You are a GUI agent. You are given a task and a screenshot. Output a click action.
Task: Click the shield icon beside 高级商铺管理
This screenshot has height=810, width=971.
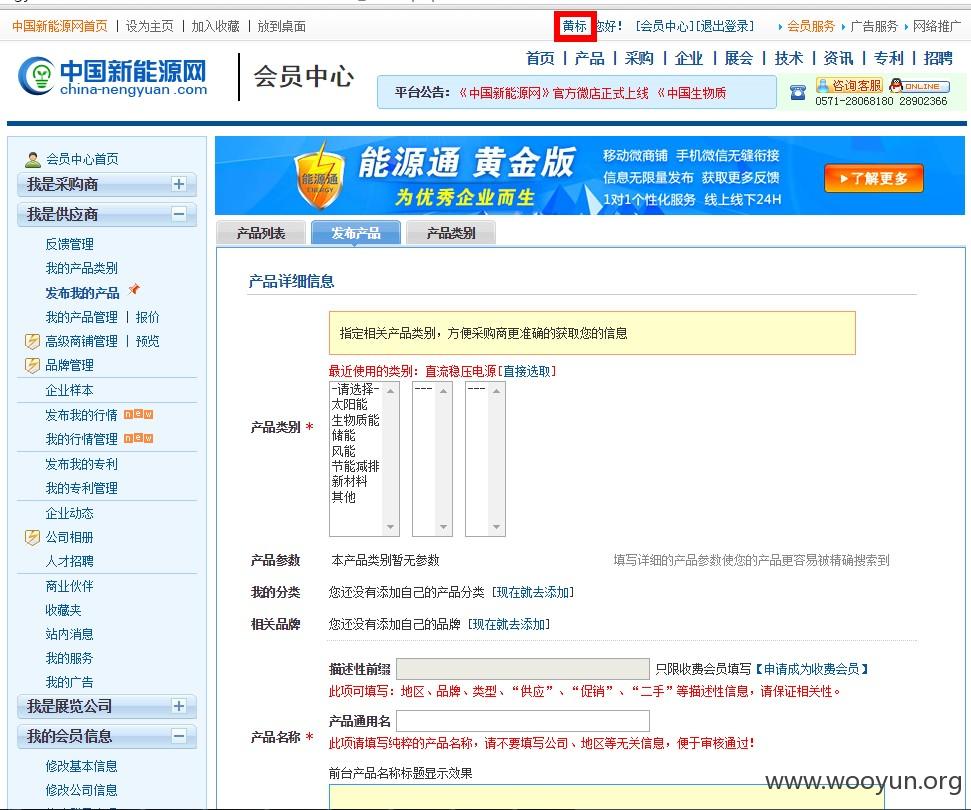click(x=32, y=341)
